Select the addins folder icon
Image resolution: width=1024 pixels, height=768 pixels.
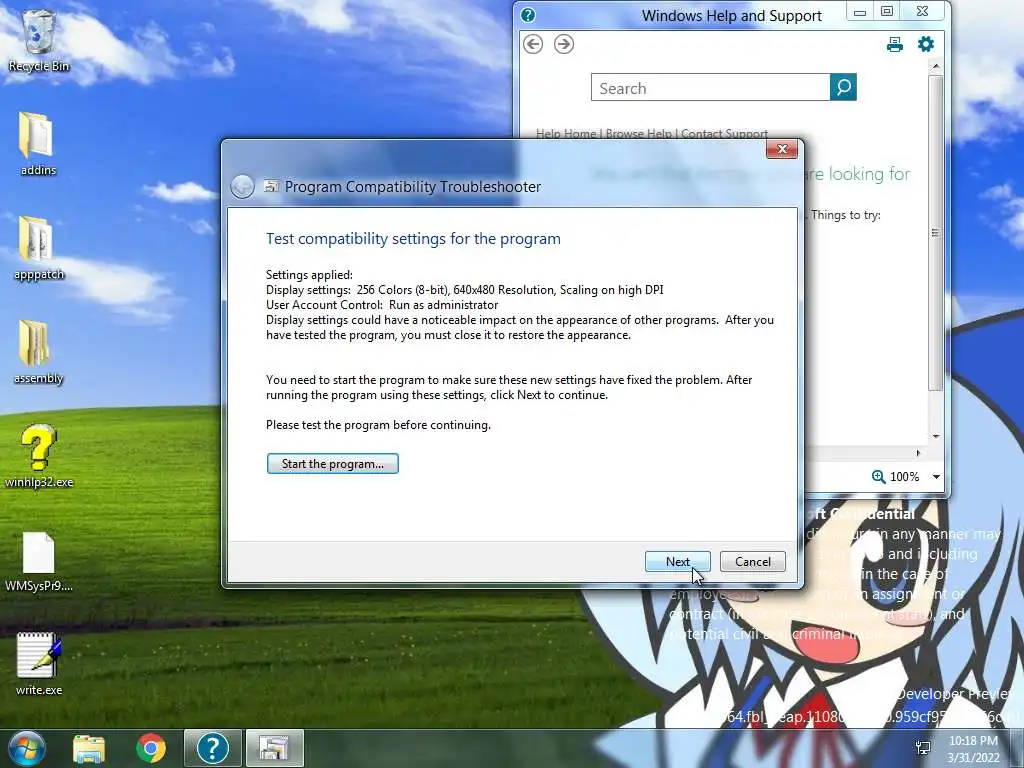click(38, 144)
